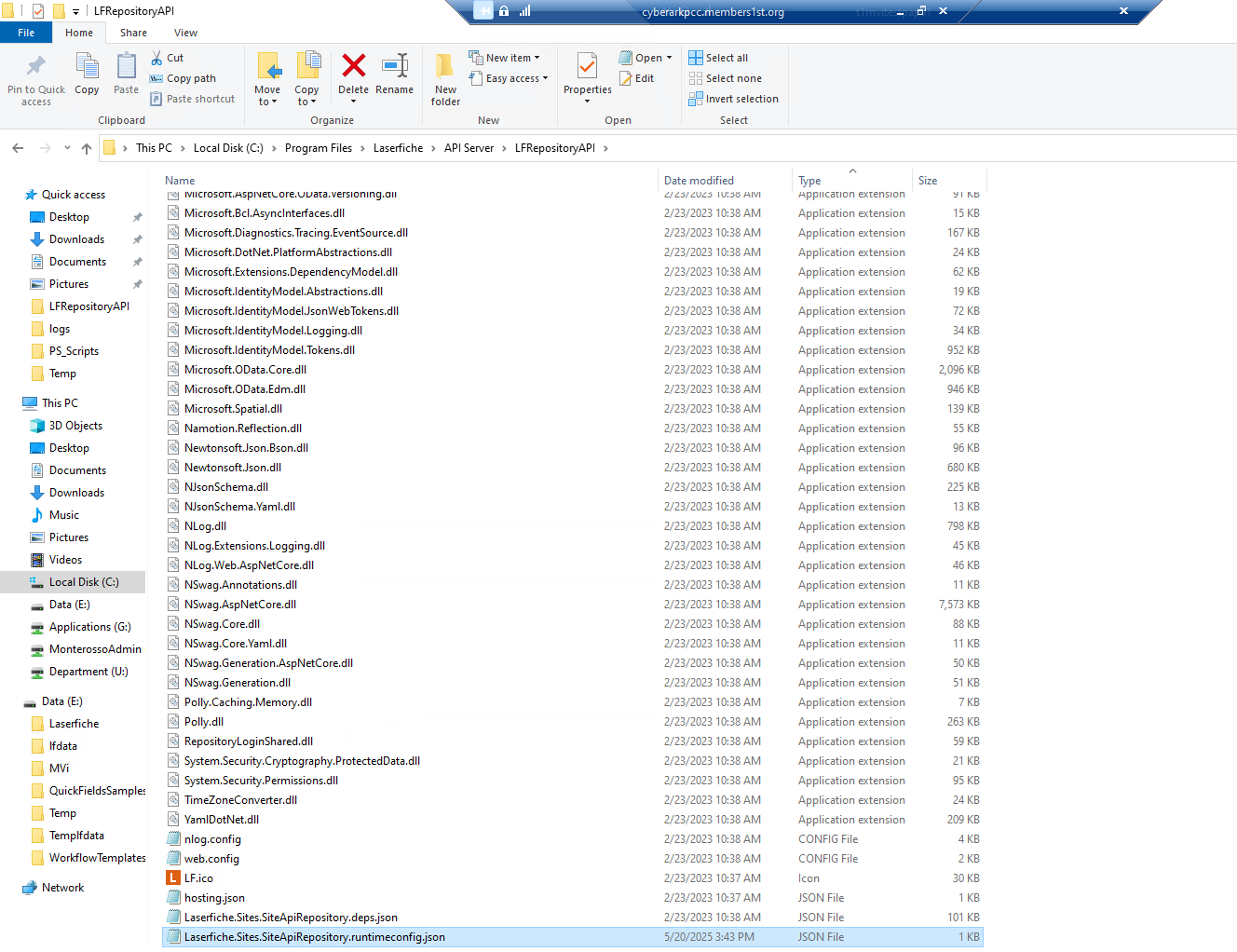Cut the selected file
The width and height of the screenshot is (1237, 952).
(x=168, y=58)
